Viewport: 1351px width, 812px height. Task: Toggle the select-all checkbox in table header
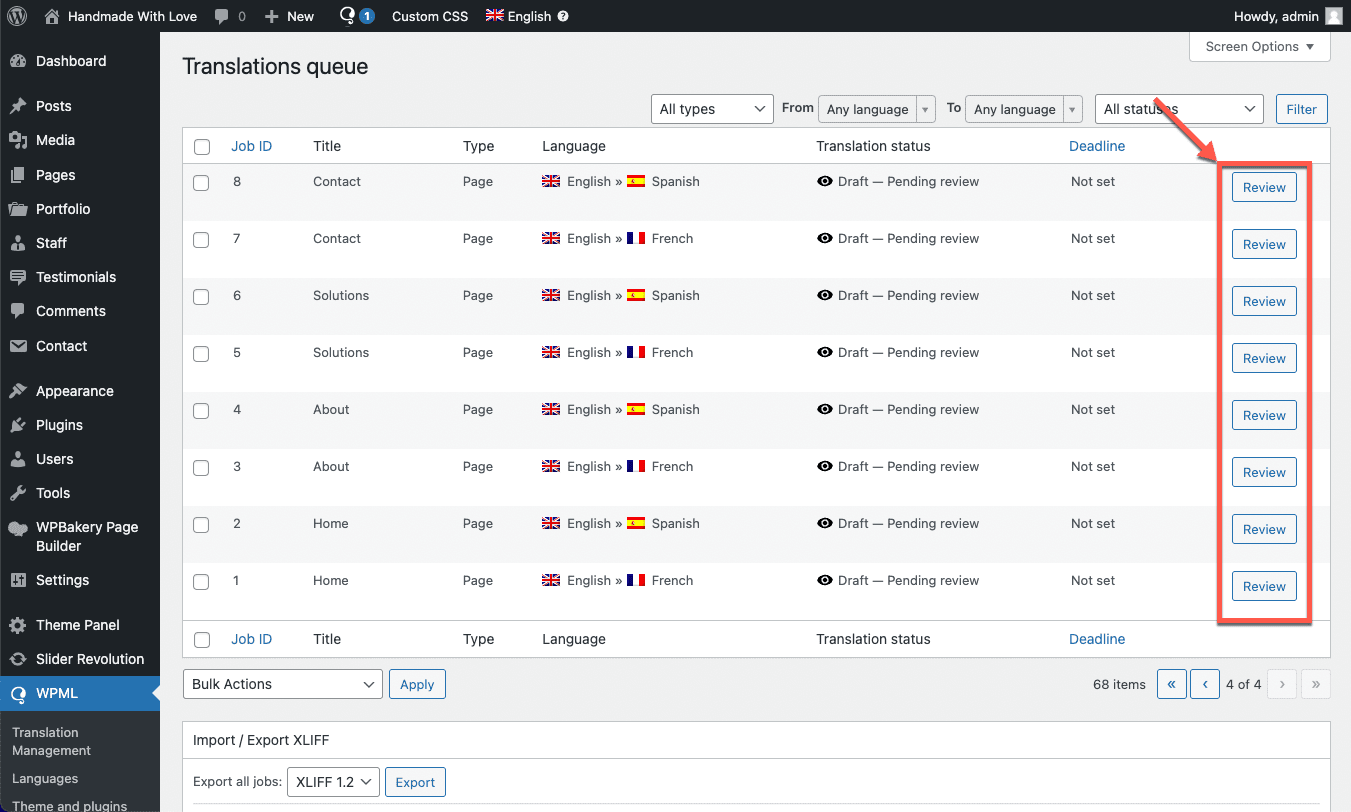pyautogui.click(x=202, y=147)
